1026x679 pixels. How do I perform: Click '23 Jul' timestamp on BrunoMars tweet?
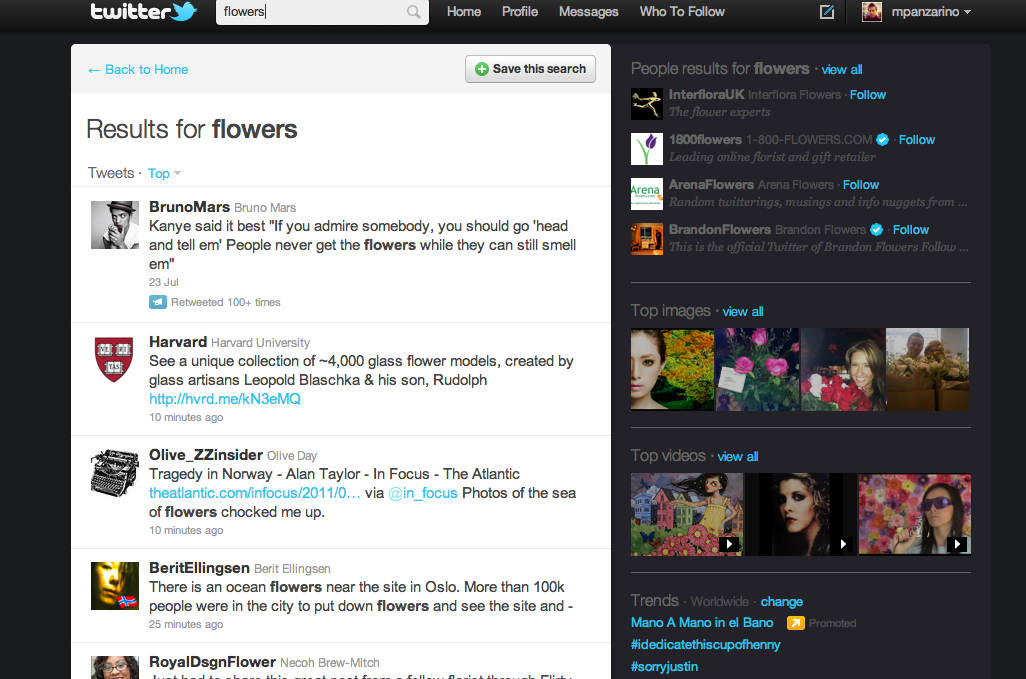pyautogui.click(x=164, y=282)
